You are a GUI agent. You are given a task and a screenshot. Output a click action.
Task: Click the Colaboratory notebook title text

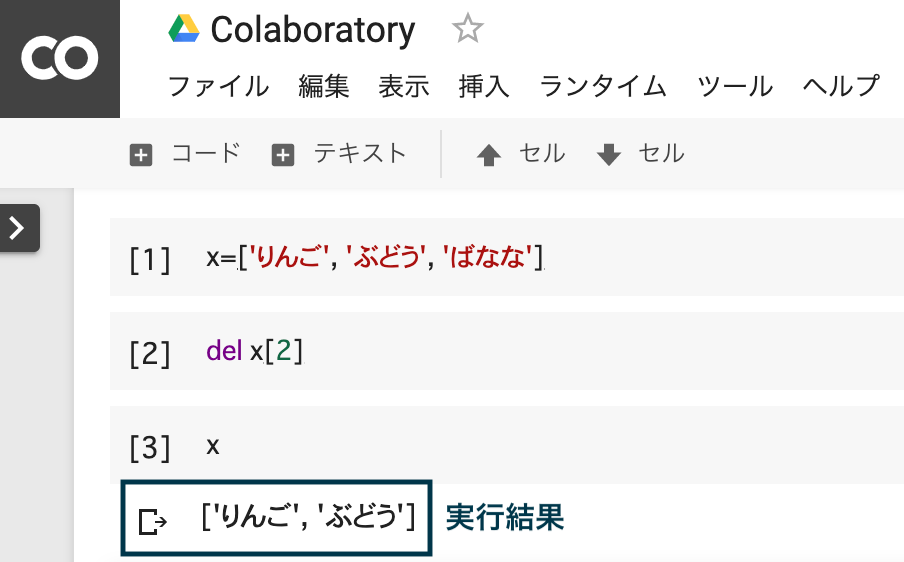(312, 30)
